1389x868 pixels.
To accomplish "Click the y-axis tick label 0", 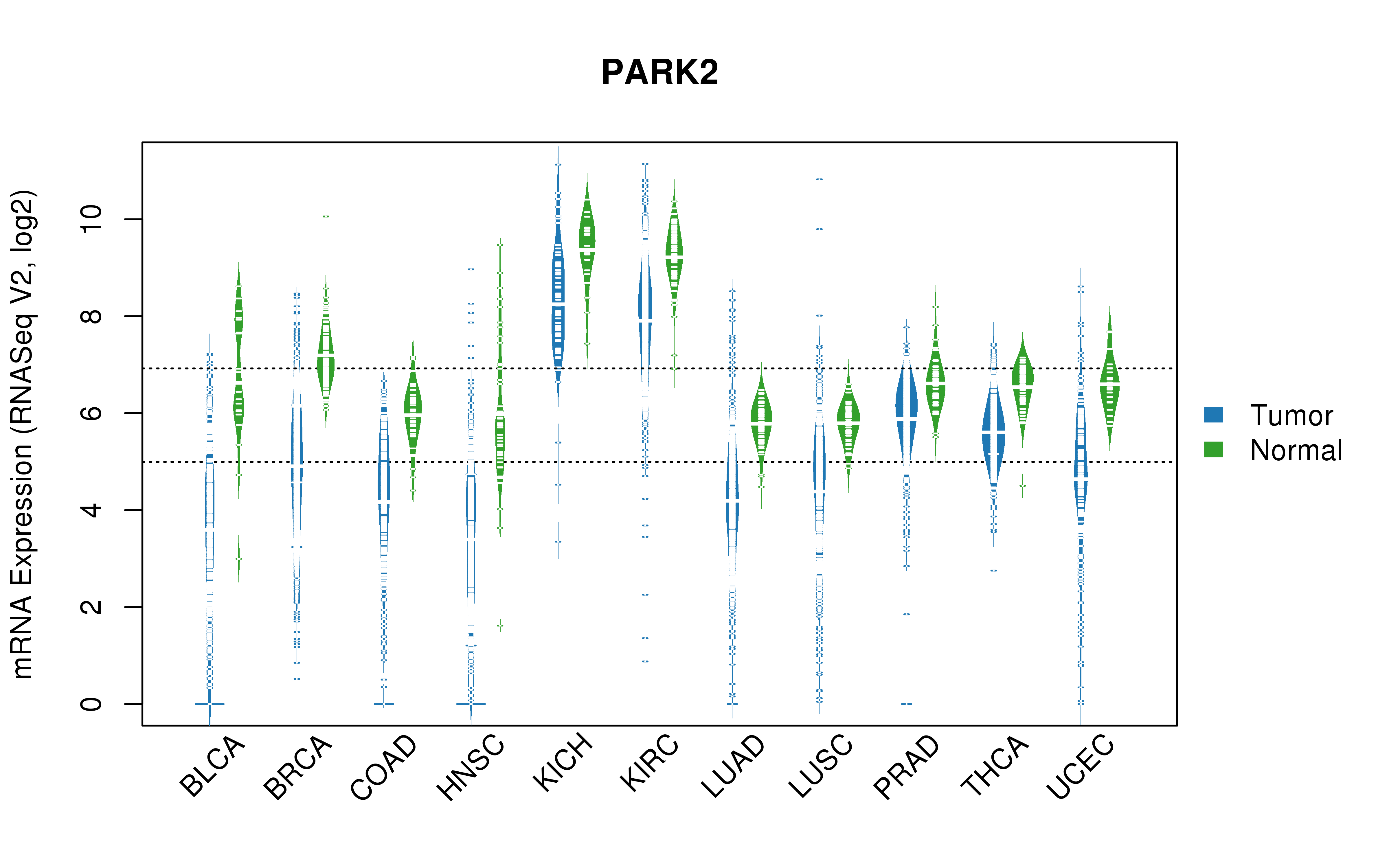I will tap(91, 704).
